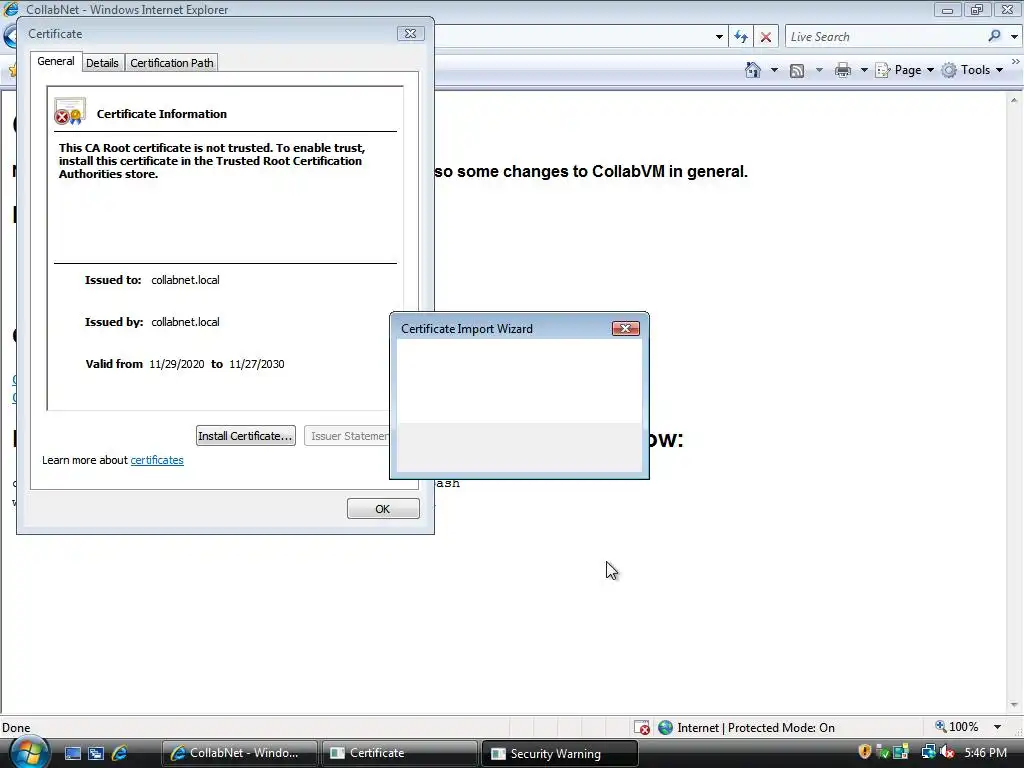The height and width of the screenshot is (768, 1024).
Task: Open the Home page icon
Action: tap(752, 70)
